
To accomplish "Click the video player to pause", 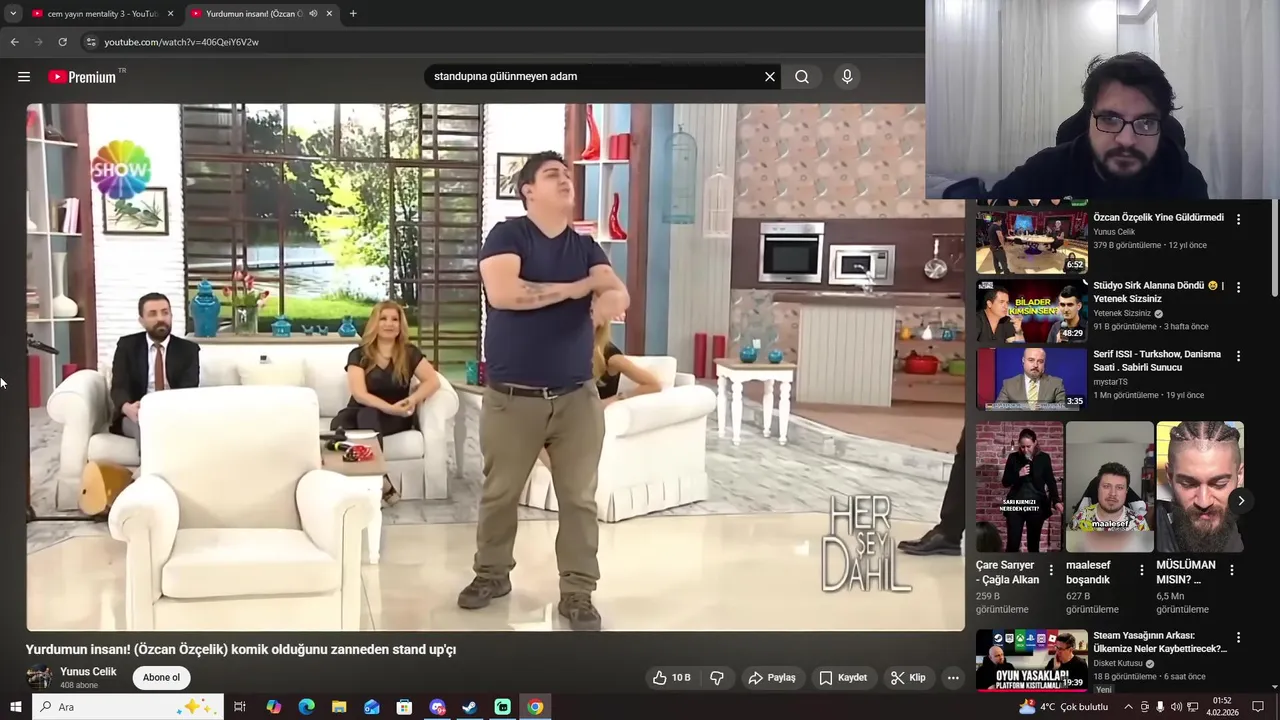I will pyautogui.click(x=495, y=367).
